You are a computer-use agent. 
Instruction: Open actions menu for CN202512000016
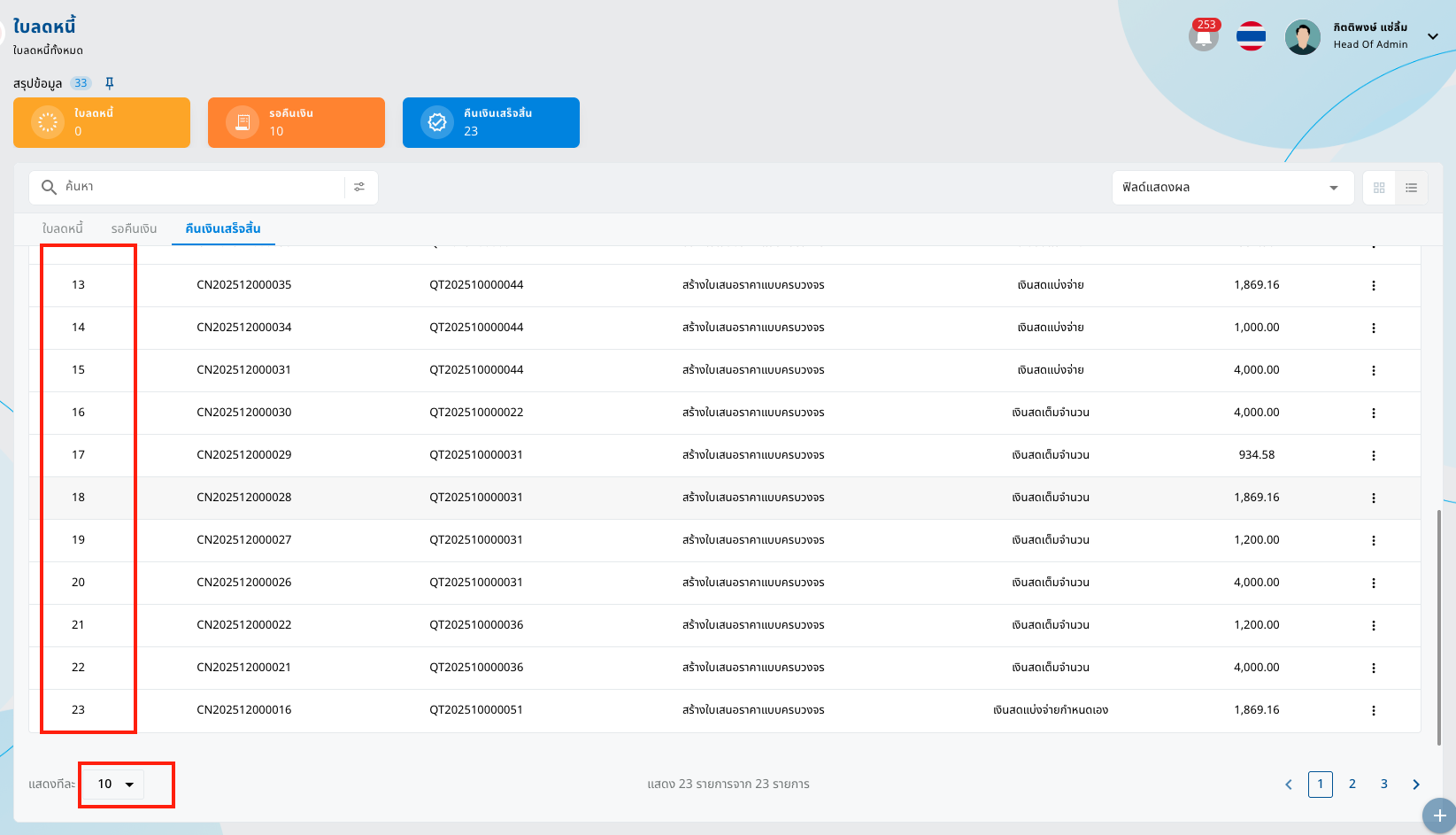(1373, 710)
